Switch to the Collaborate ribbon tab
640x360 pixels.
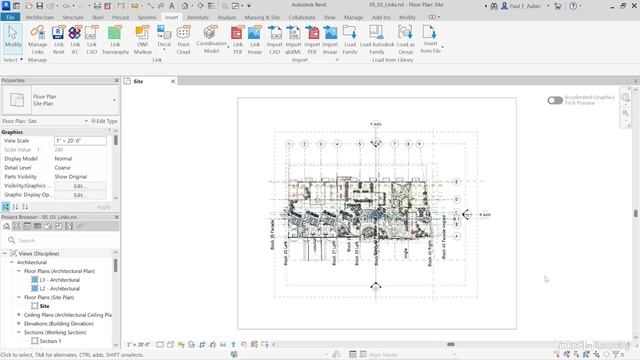click(302, 17)
